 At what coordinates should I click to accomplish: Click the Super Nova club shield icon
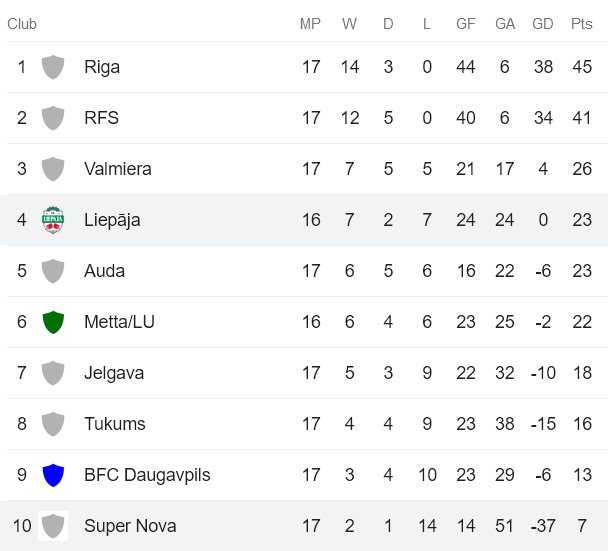pos(53,526)
